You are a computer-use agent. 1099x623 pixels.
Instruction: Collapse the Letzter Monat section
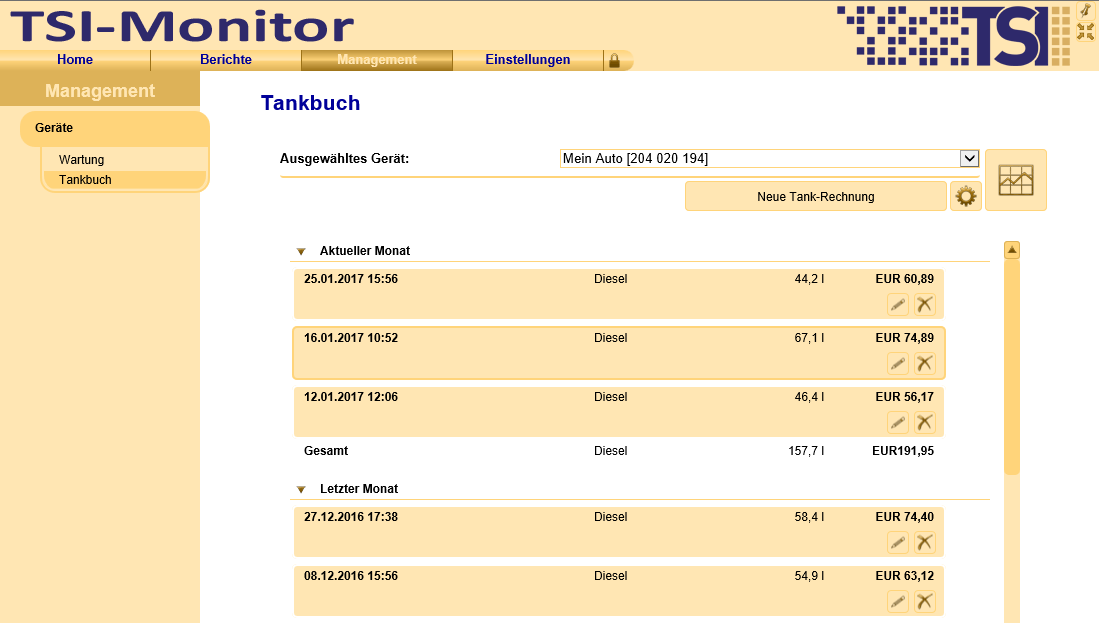[301, 490]
